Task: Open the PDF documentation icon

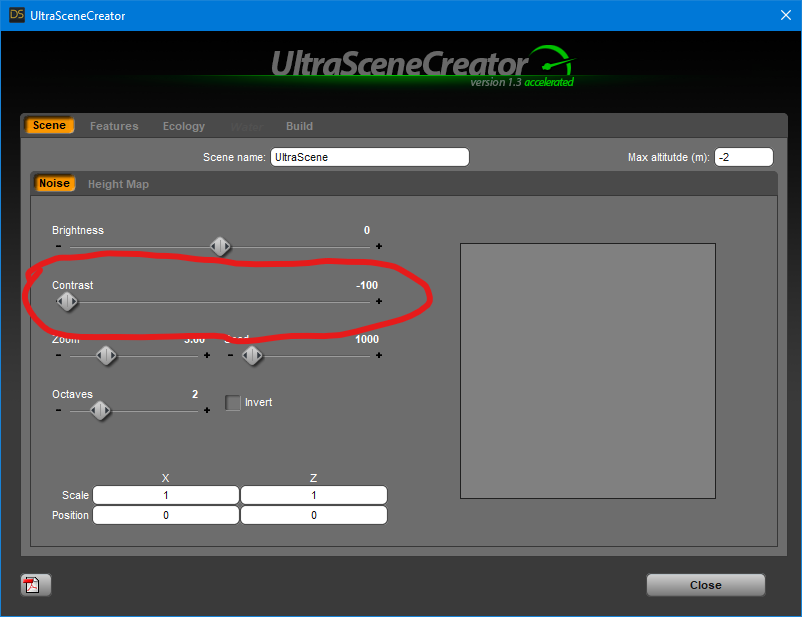Action: click(35, 585)
